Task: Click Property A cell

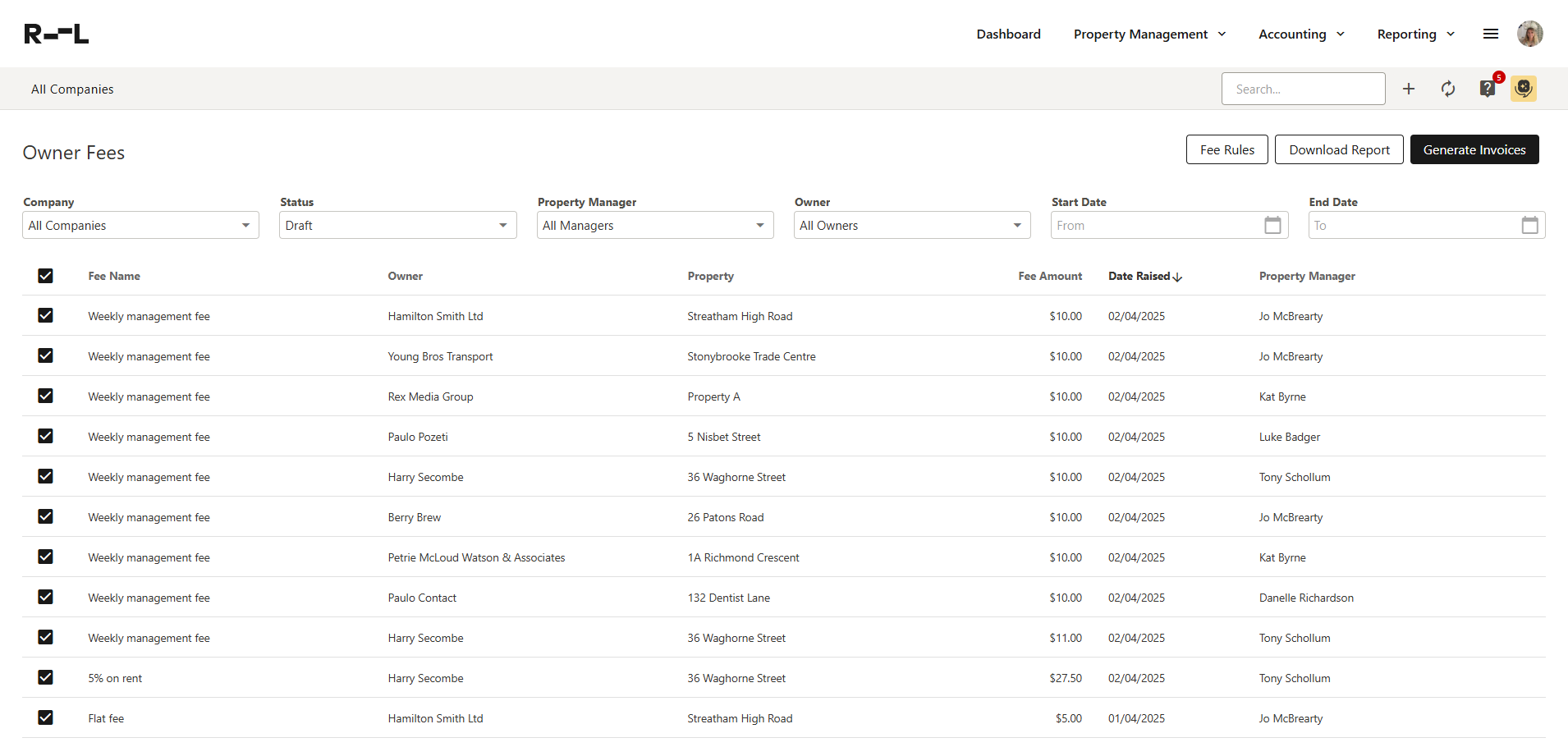Action: pyautogui.click(x=713, y=396)
